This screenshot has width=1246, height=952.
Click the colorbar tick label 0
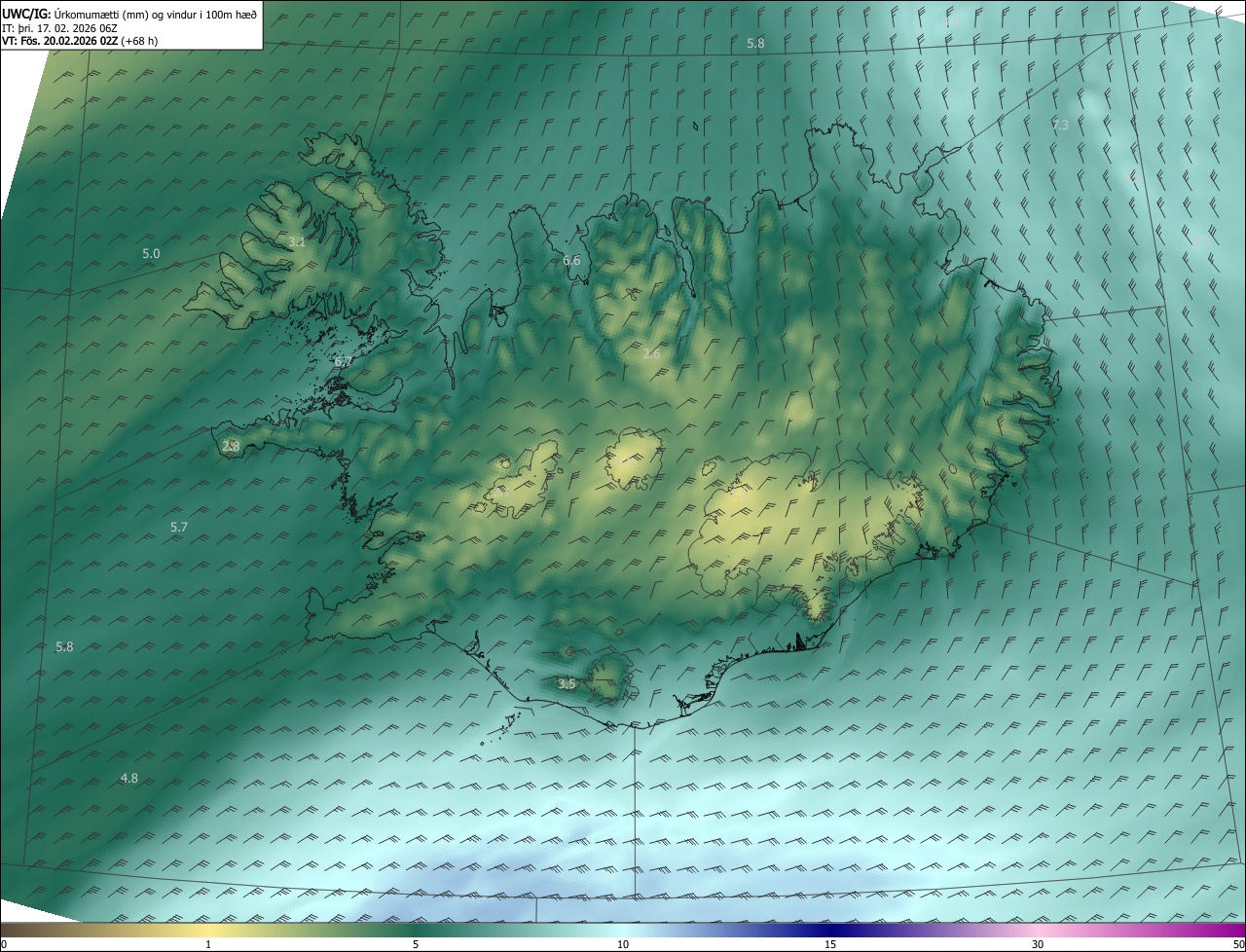pos(4,944)
